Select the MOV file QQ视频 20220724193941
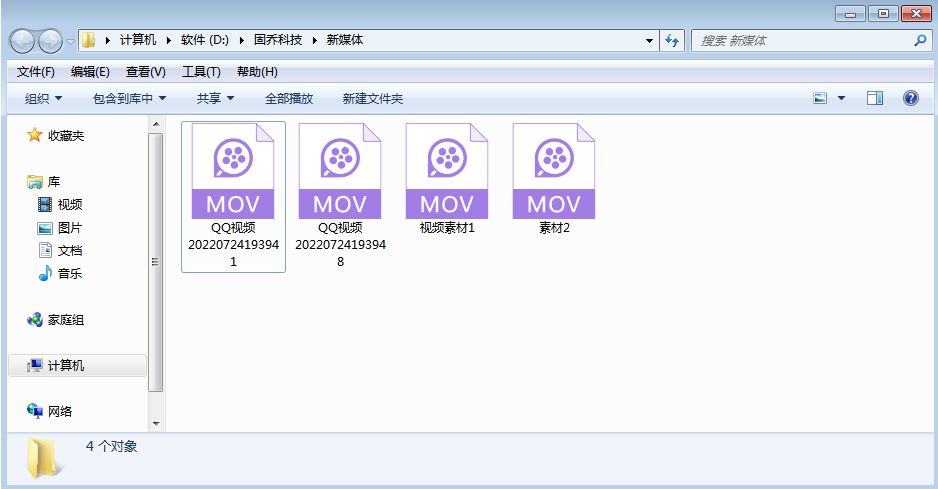The height and width of the screenshot is (489, 938). [233, 197]
